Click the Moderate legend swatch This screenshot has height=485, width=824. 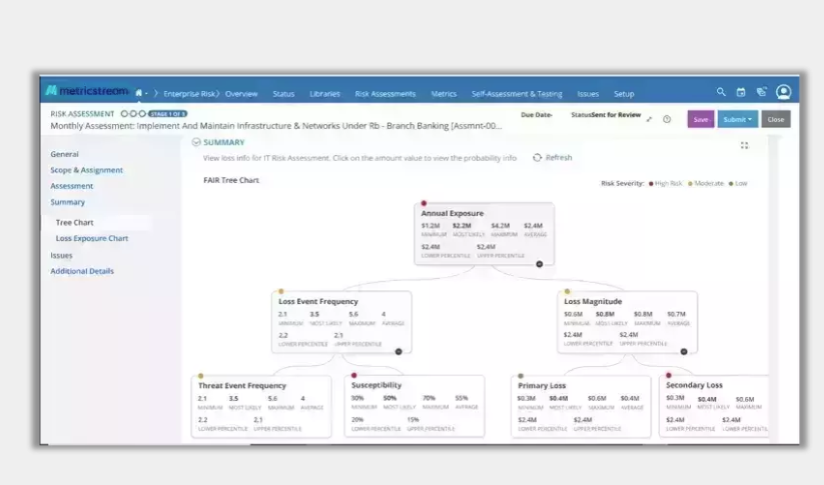click(x=690, y=183)
